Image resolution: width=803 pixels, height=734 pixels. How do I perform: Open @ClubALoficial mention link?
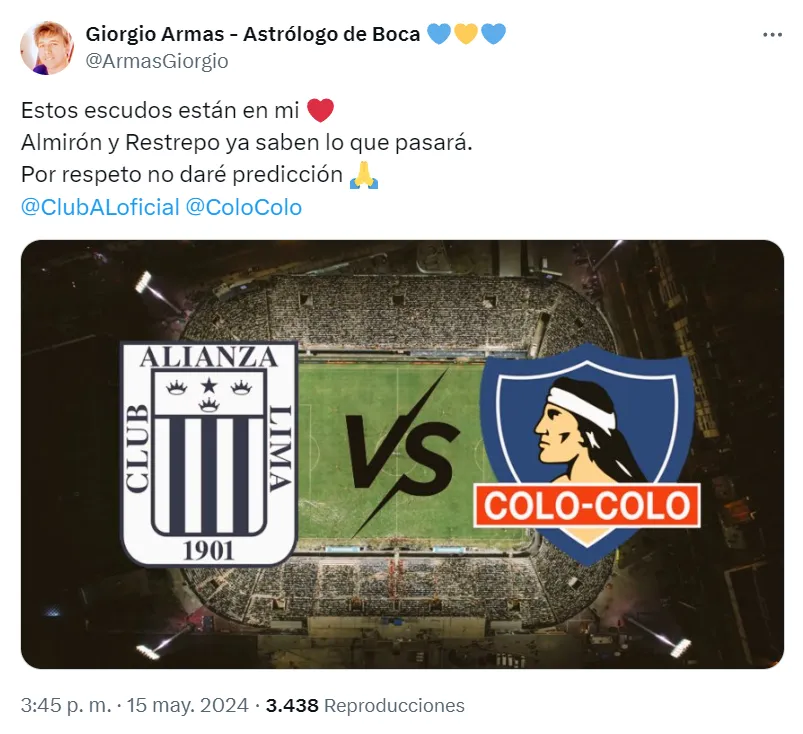tap(100, 207)
